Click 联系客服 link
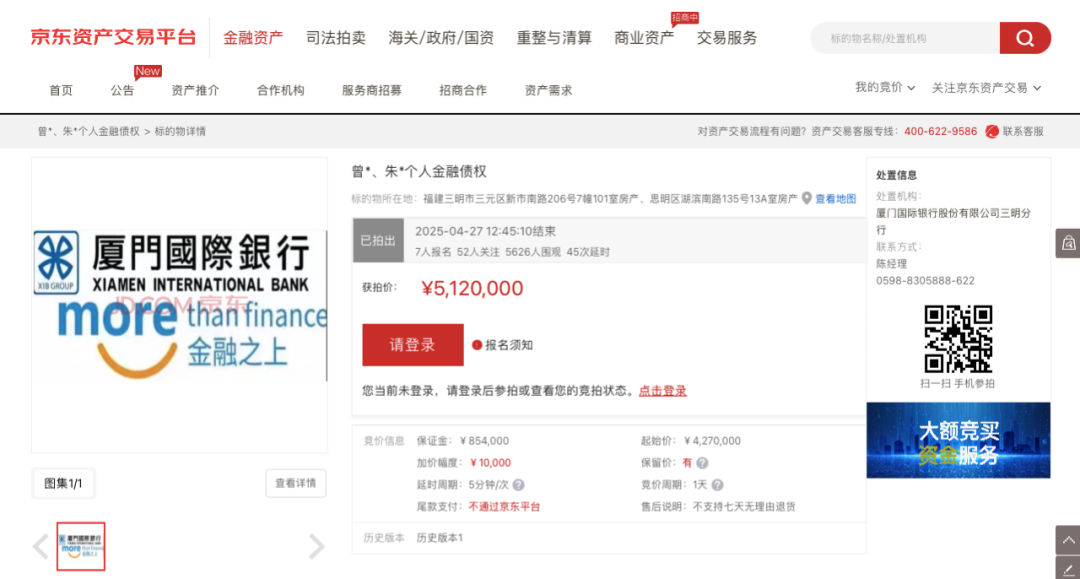1080x579 pixels. [1023, 131]
